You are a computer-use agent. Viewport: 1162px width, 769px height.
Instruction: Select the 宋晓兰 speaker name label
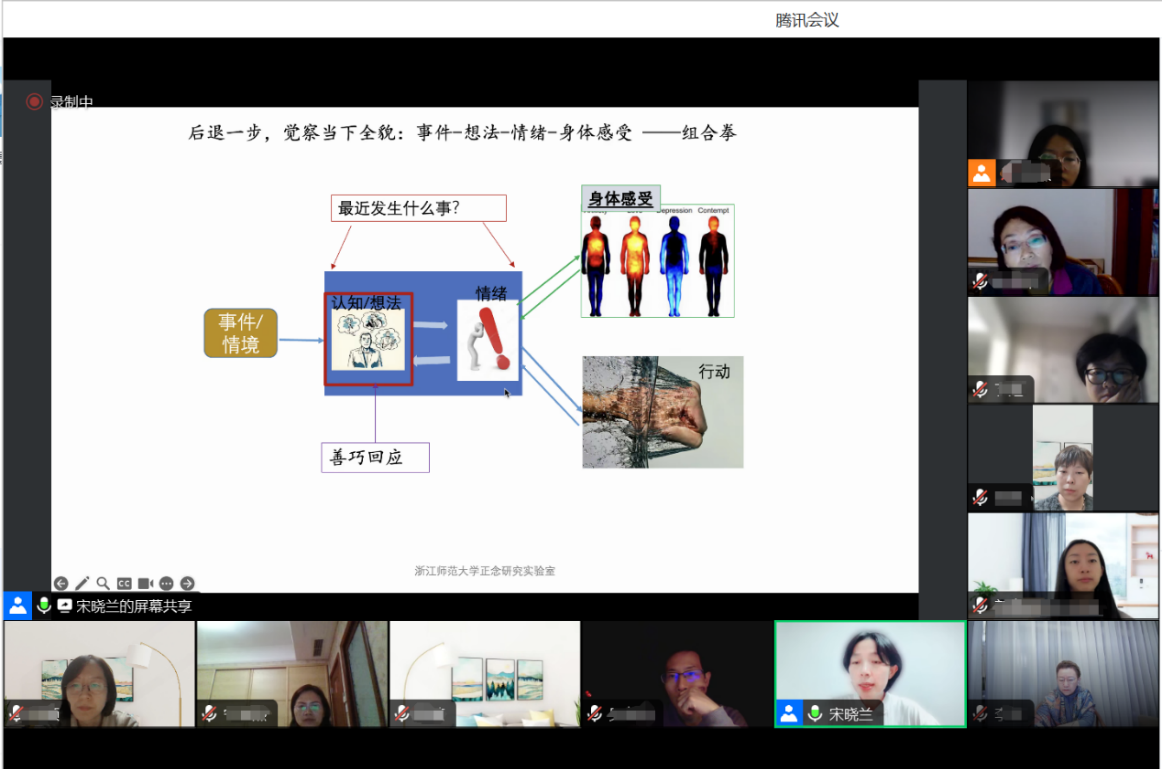click(851, 714)
